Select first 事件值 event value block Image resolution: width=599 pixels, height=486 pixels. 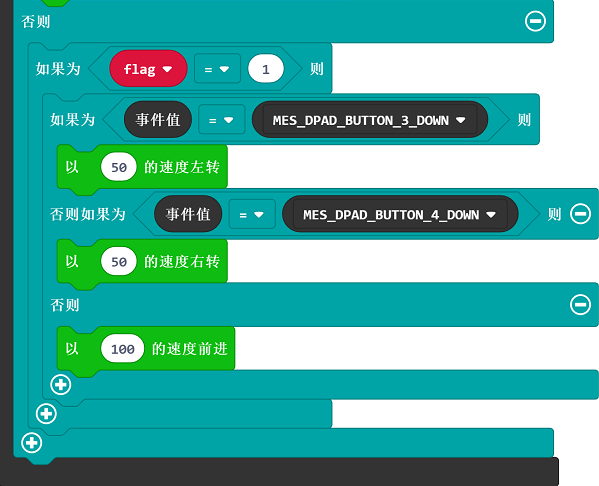pos(158,120)
